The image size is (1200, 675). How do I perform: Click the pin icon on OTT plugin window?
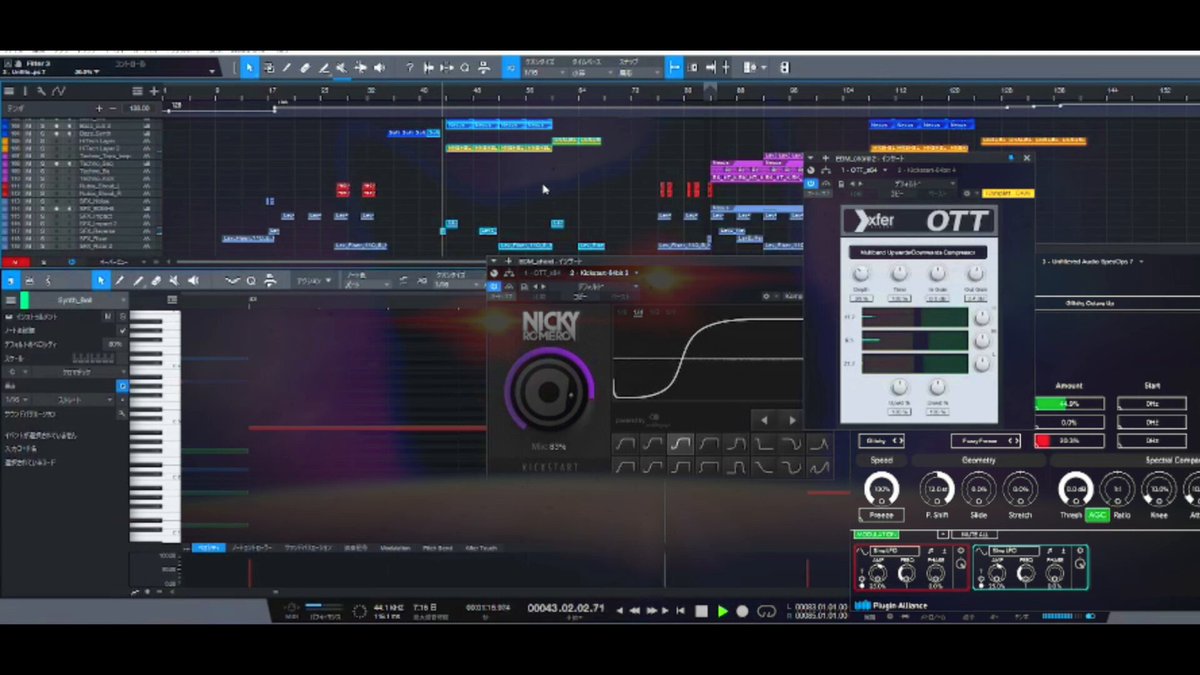[1012, 157]
